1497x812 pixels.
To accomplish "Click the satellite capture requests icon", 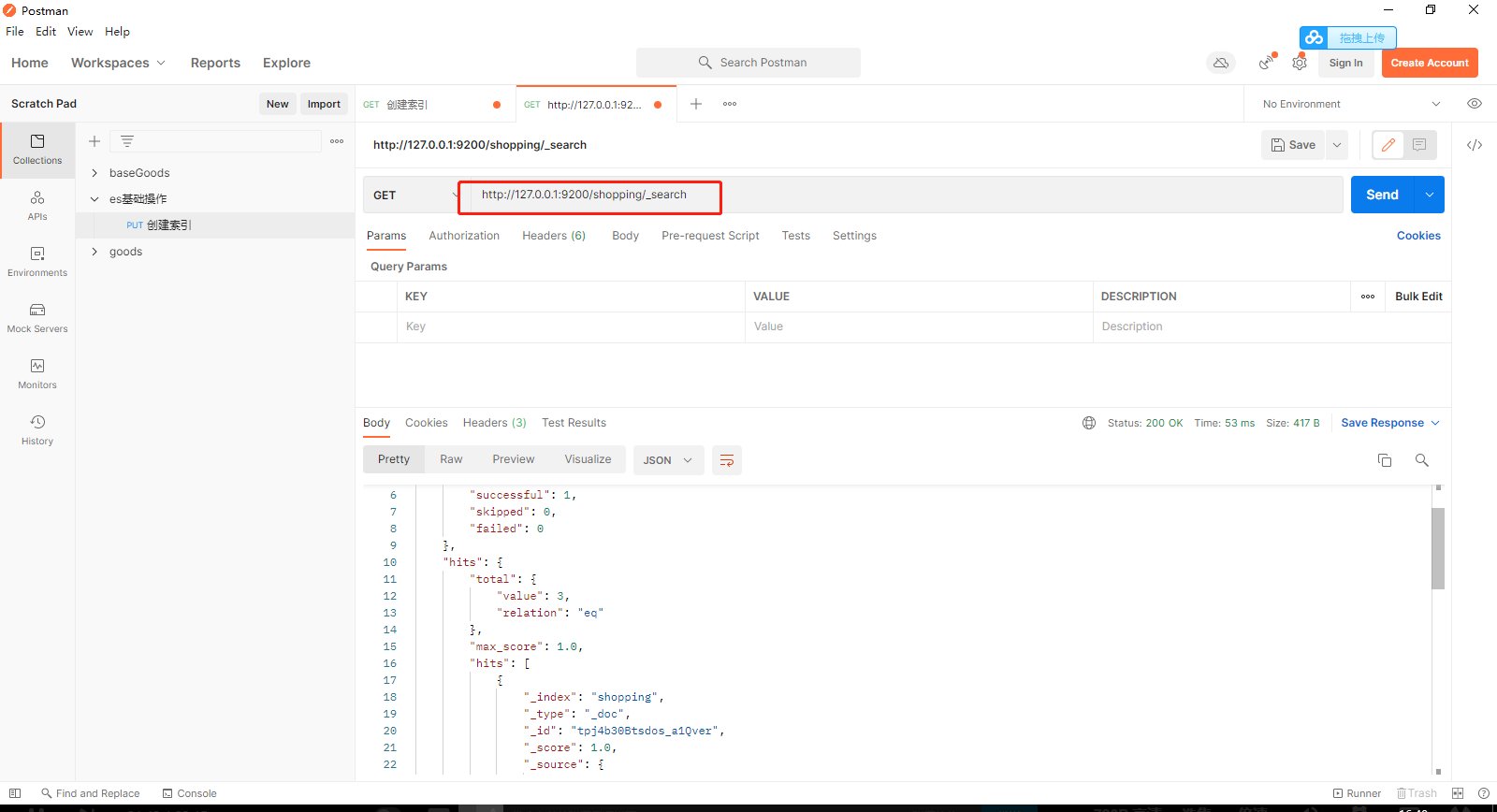I will click(1266, 63).
